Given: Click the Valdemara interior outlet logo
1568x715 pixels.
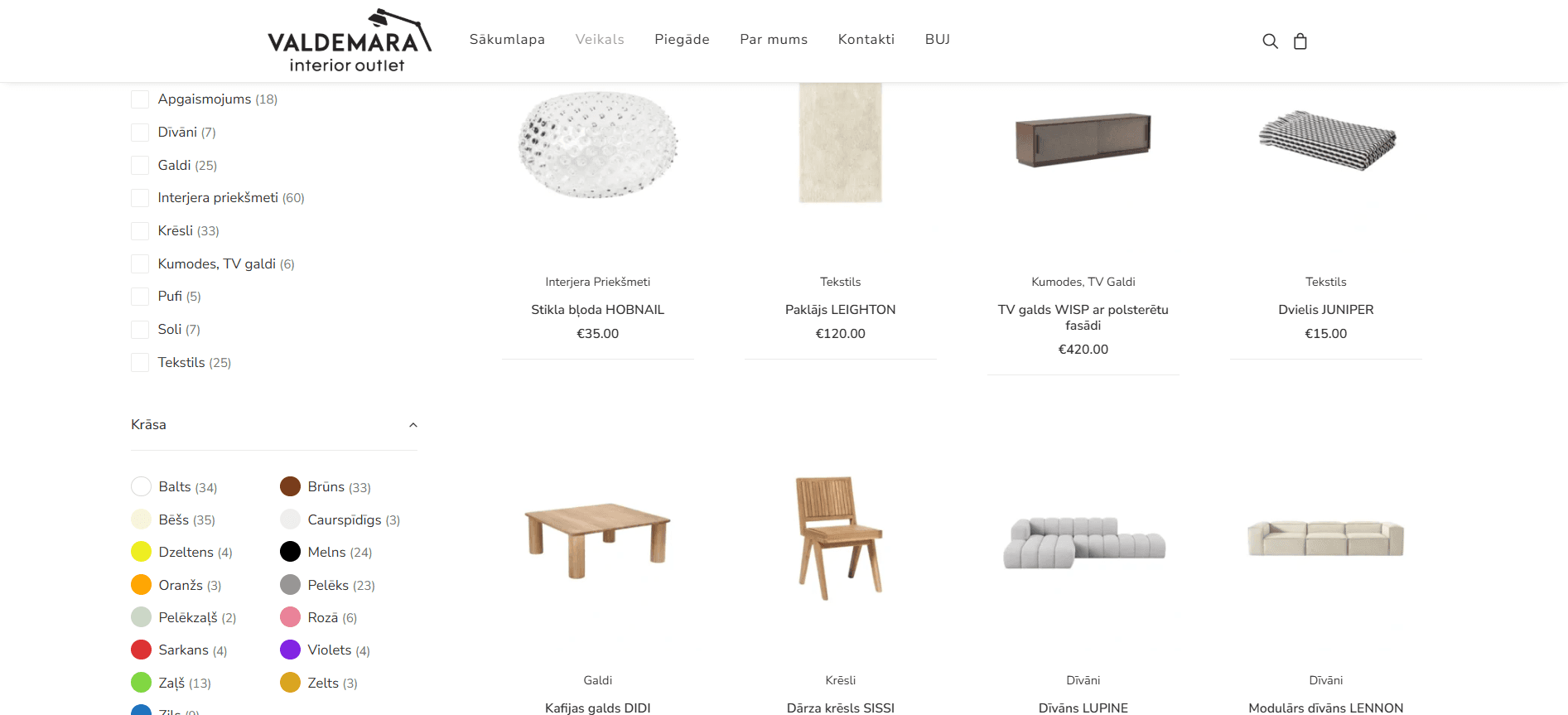Looking at the screenshot, I should [x=350, y=41].
